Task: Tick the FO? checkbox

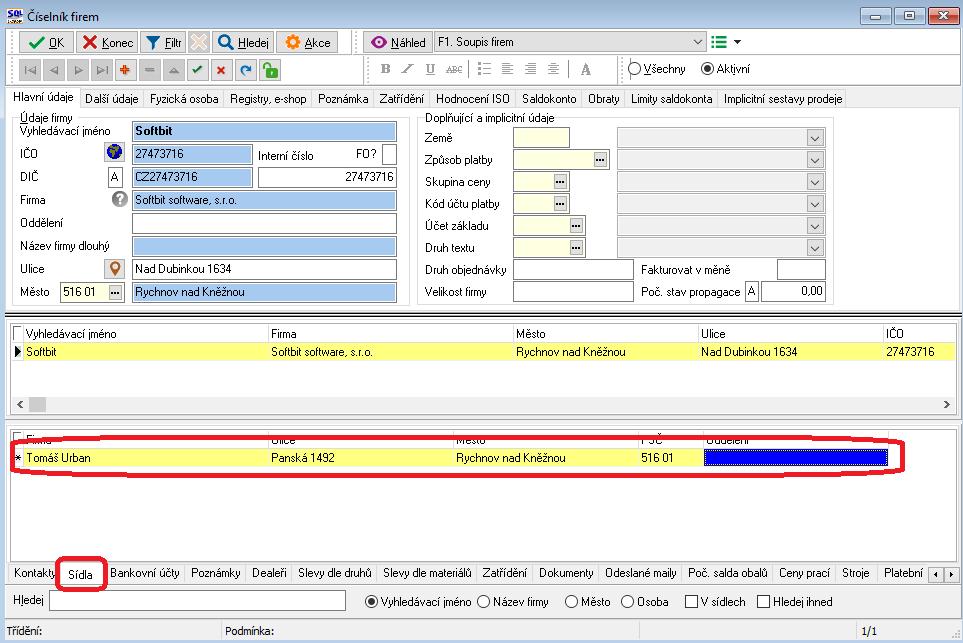Action: (x=389, y=154)
